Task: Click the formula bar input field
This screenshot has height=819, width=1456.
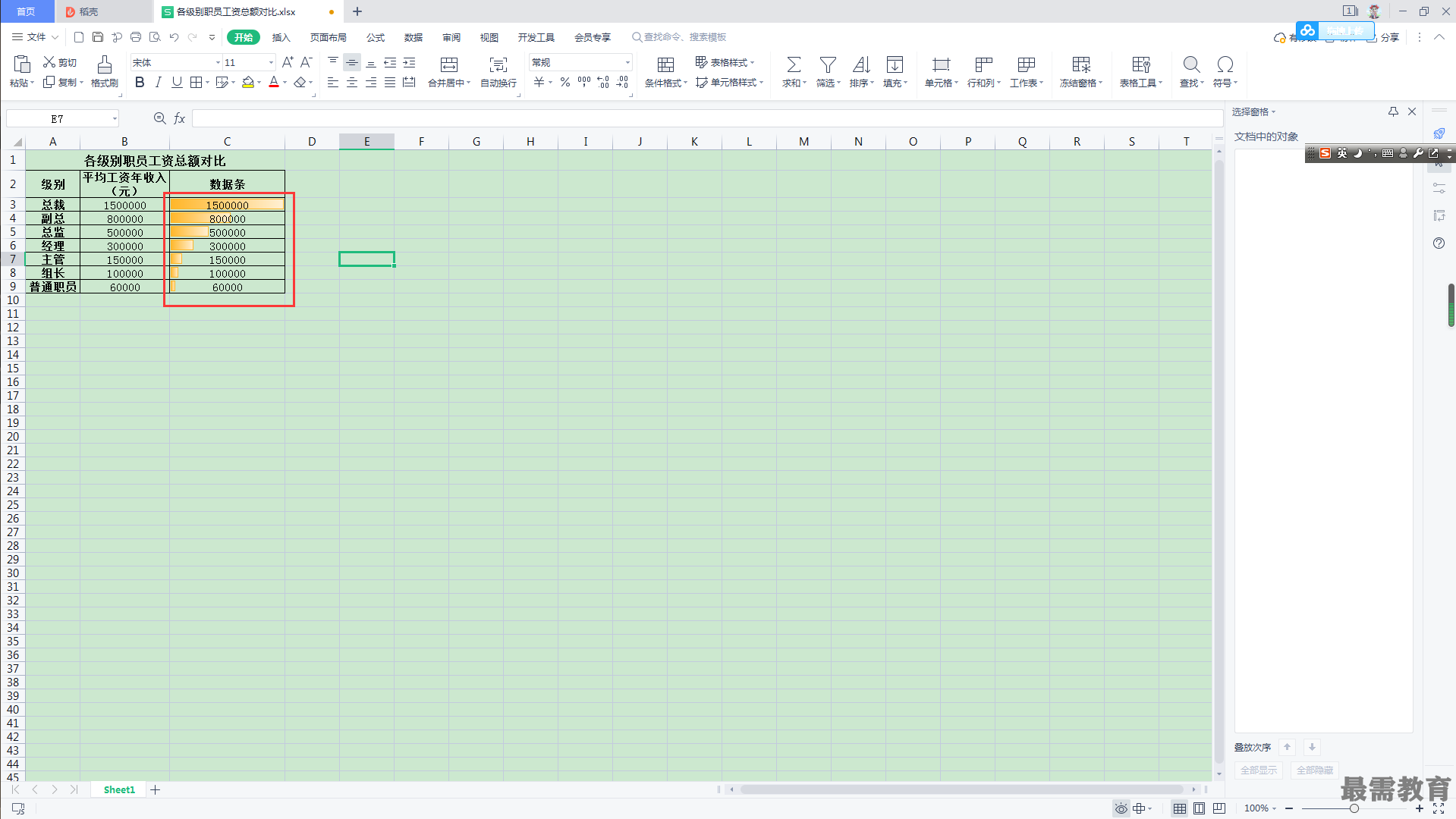Action: tap(707, 118)
